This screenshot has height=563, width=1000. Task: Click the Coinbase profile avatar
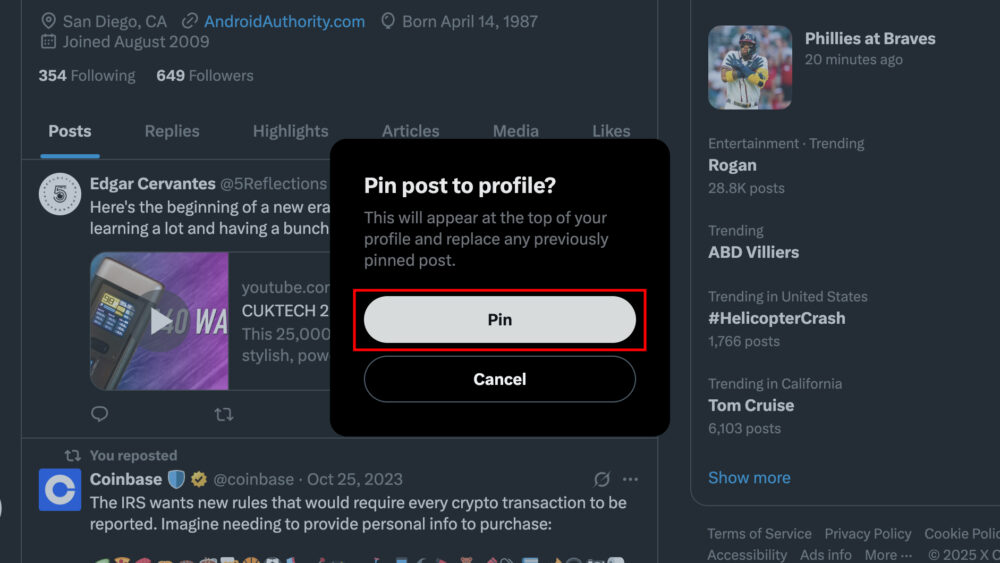pyautogui.click(x=60, y=490)
